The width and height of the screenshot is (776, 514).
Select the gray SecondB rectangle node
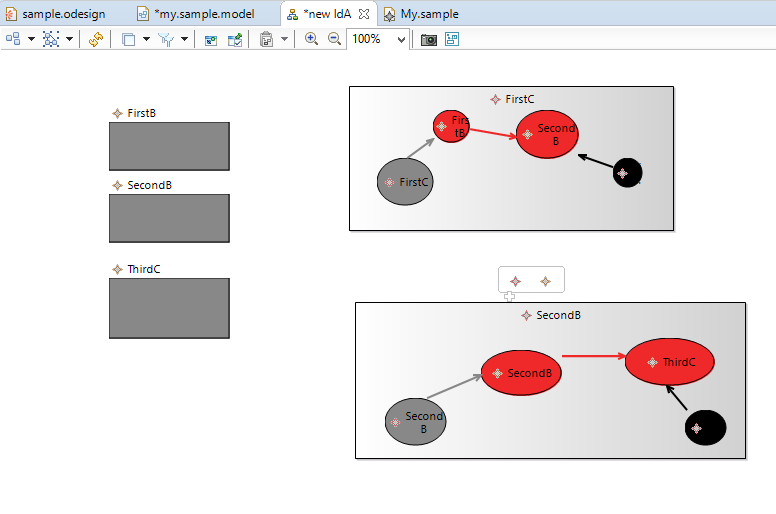coord(169,218)
